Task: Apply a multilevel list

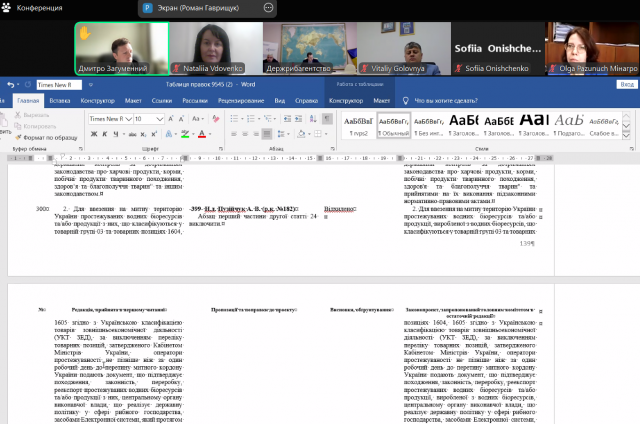Action: (x=267, y=119)
